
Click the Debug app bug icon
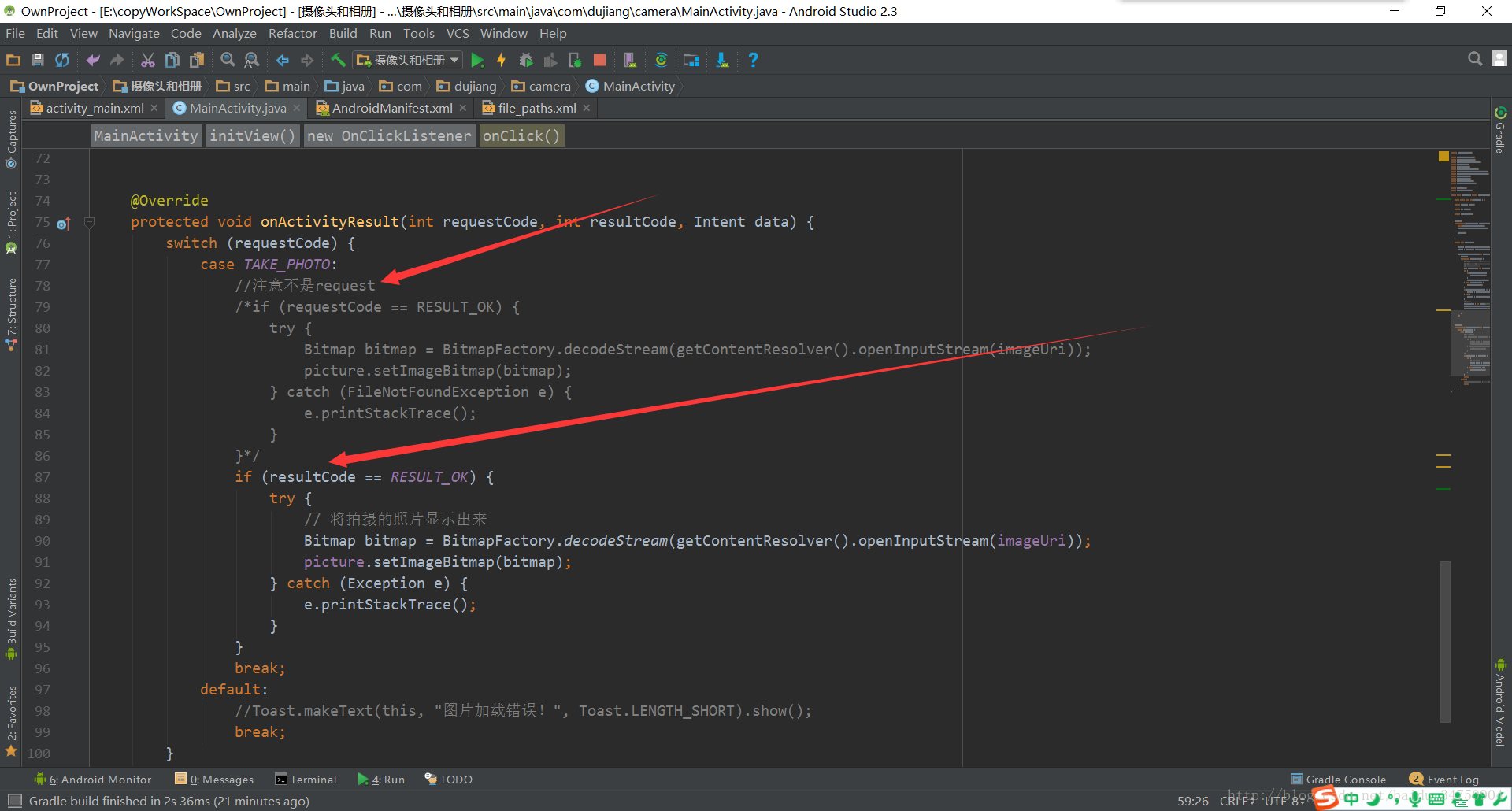click(x=526, y=60)
